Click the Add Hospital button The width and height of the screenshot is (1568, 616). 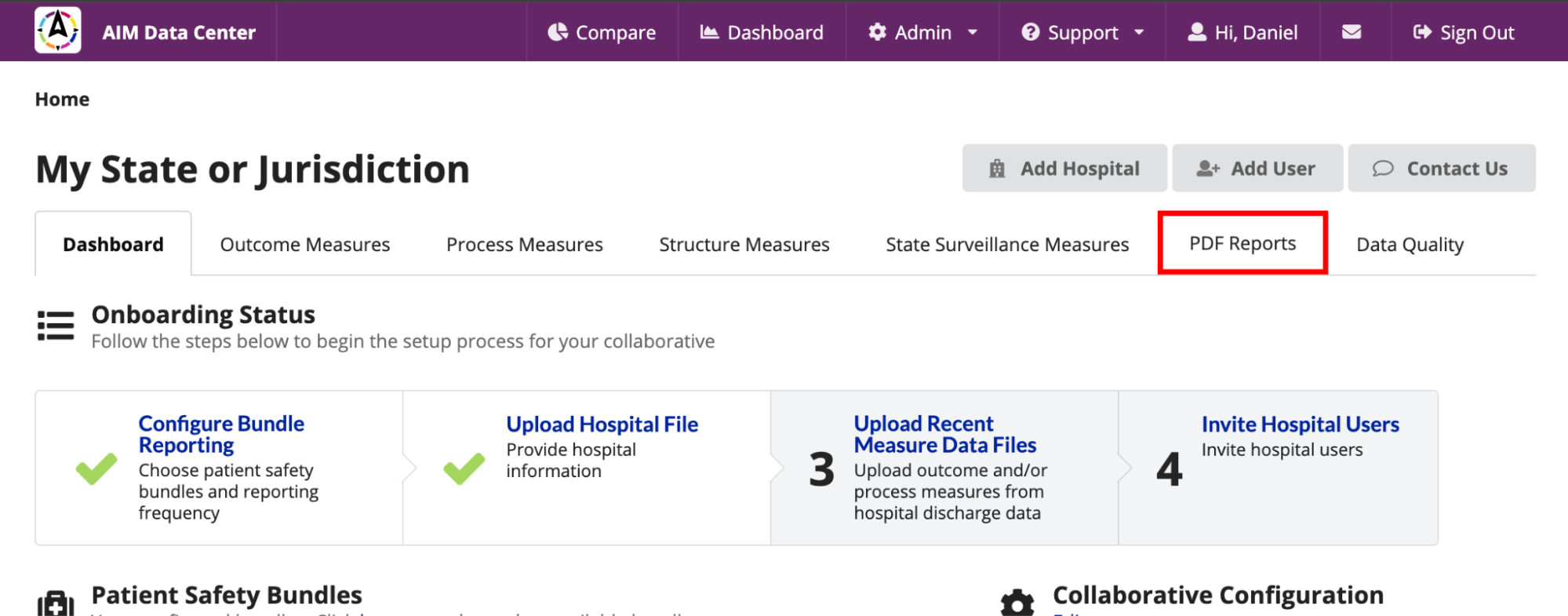point(1064,168)
